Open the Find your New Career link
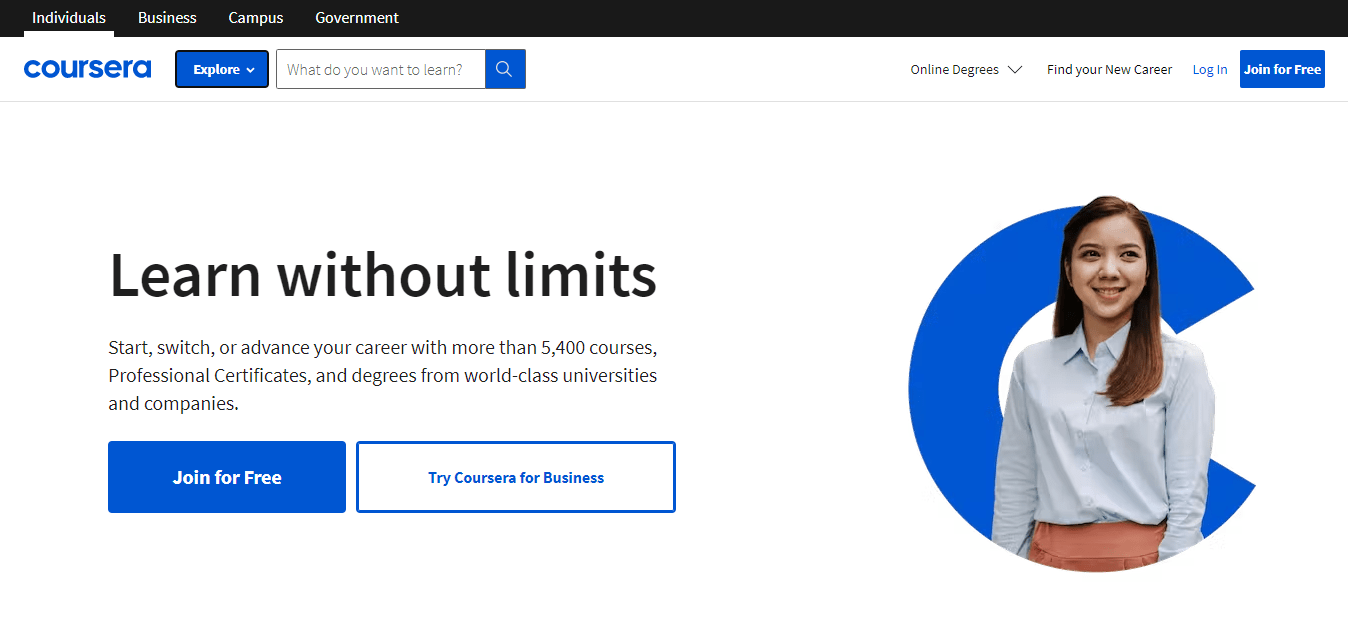1348x644 pixels. click(x=1109, y=70)
